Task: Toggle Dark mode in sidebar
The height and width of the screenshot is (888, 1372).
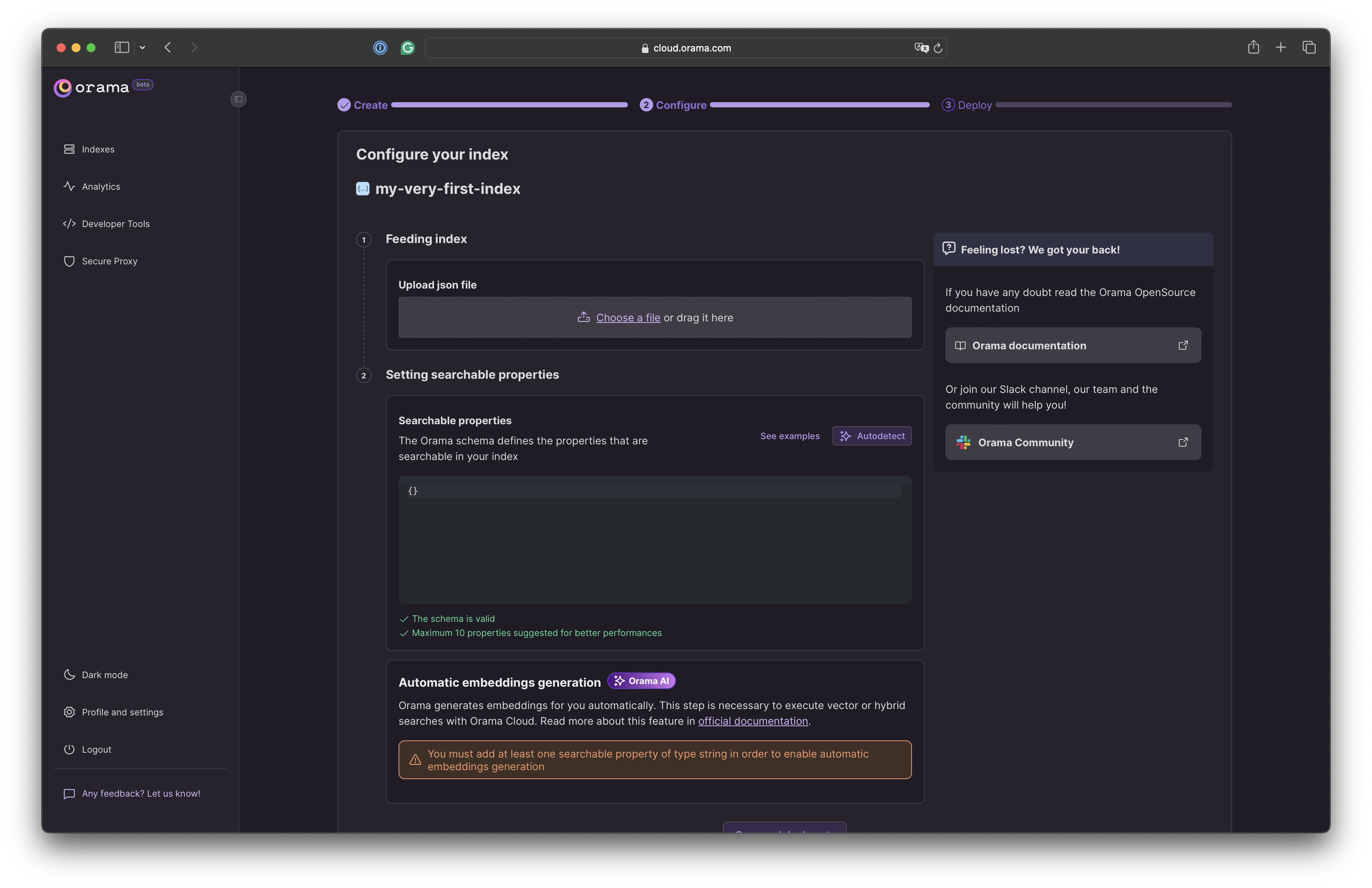Action: (x=96, y=675)
